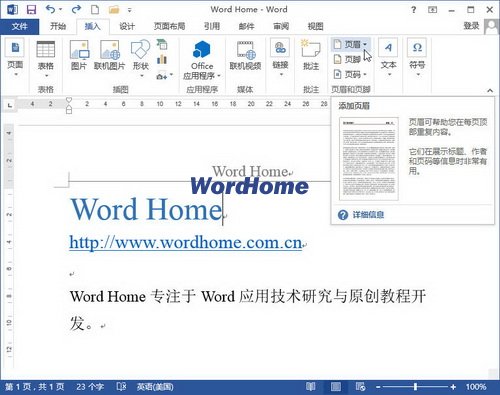Click the 英语(美国) language indicator
The image size is (500, 395).
[x=155, y=387]
